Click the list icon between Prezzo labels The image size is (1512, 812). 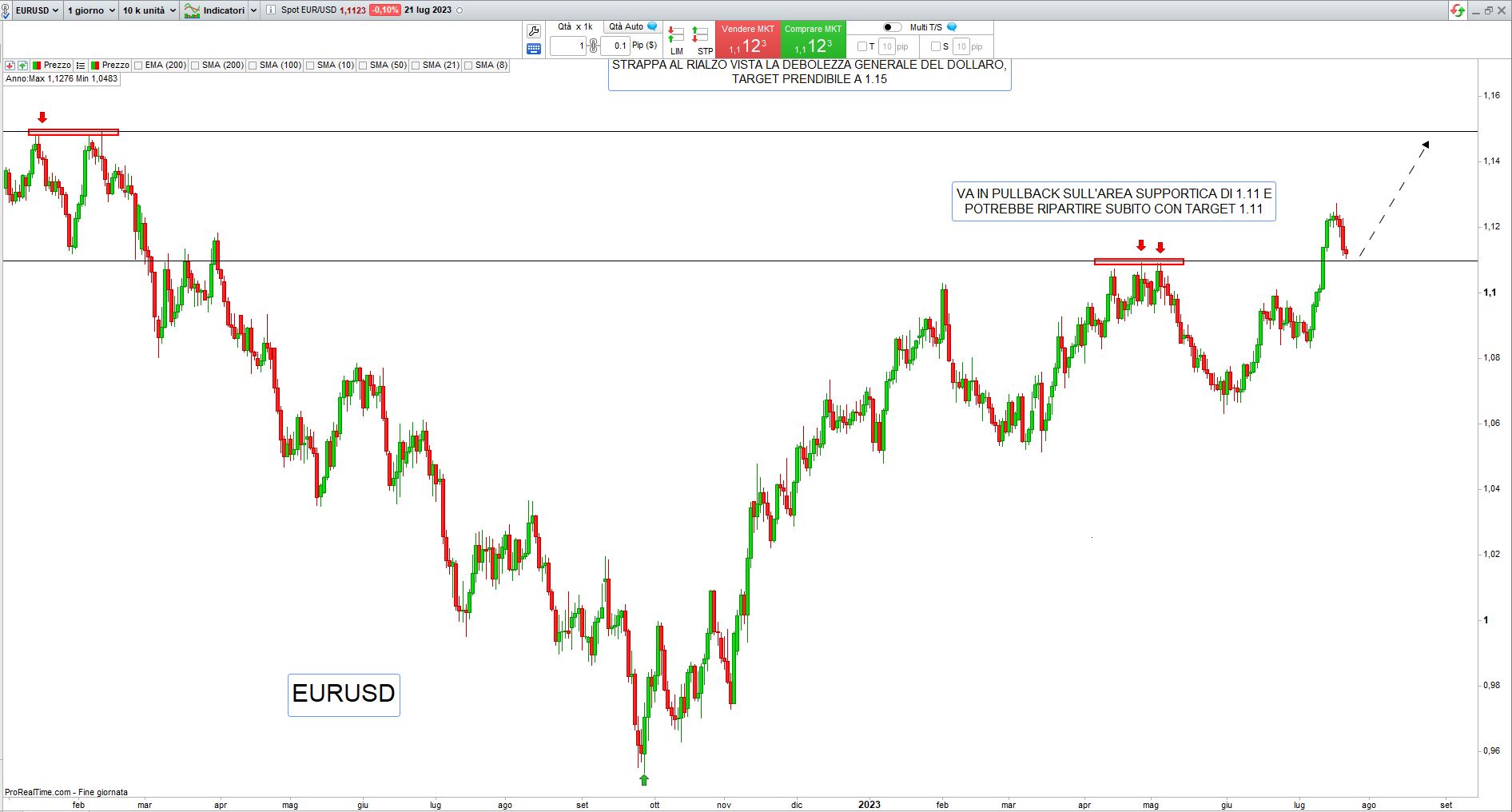(x=81, y=66)
